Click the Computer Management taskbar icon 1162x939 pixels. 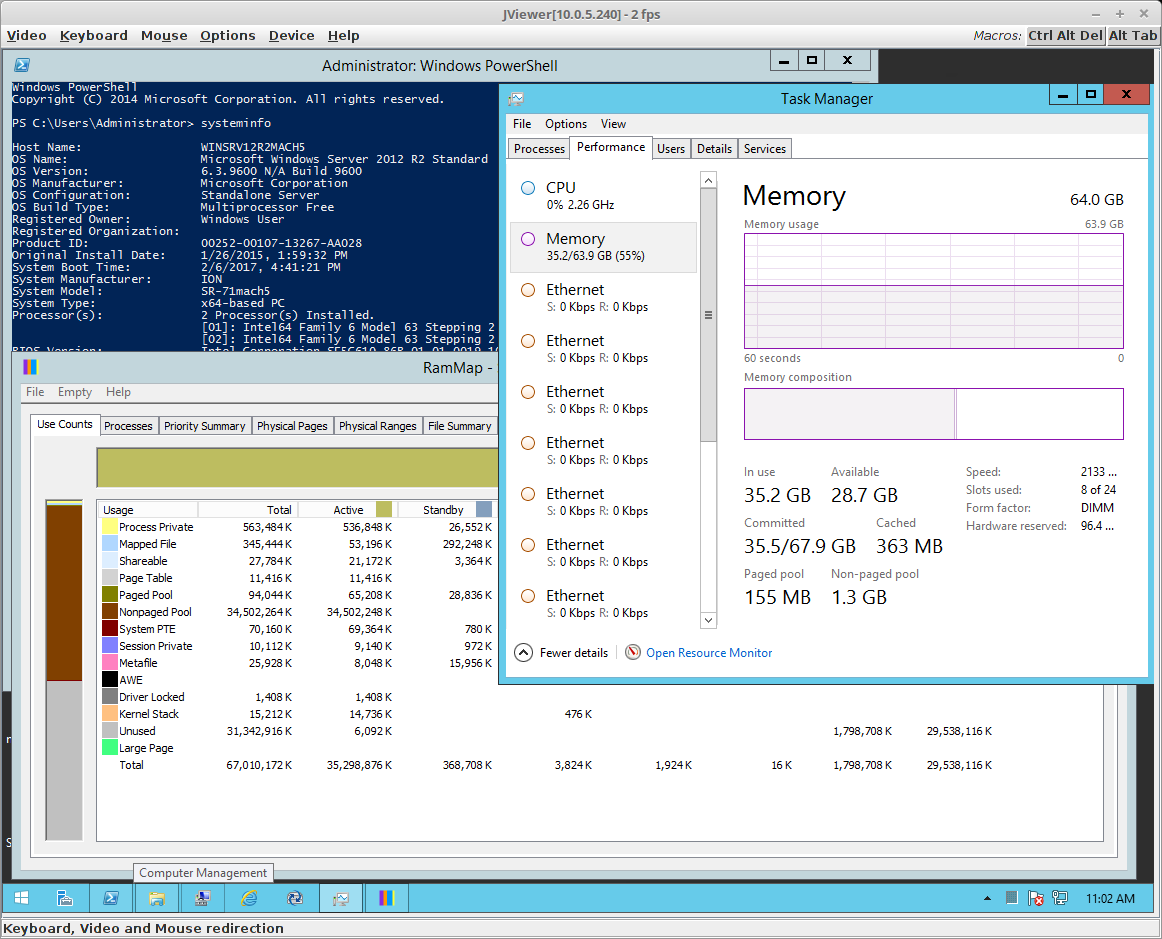pos(202,898)
